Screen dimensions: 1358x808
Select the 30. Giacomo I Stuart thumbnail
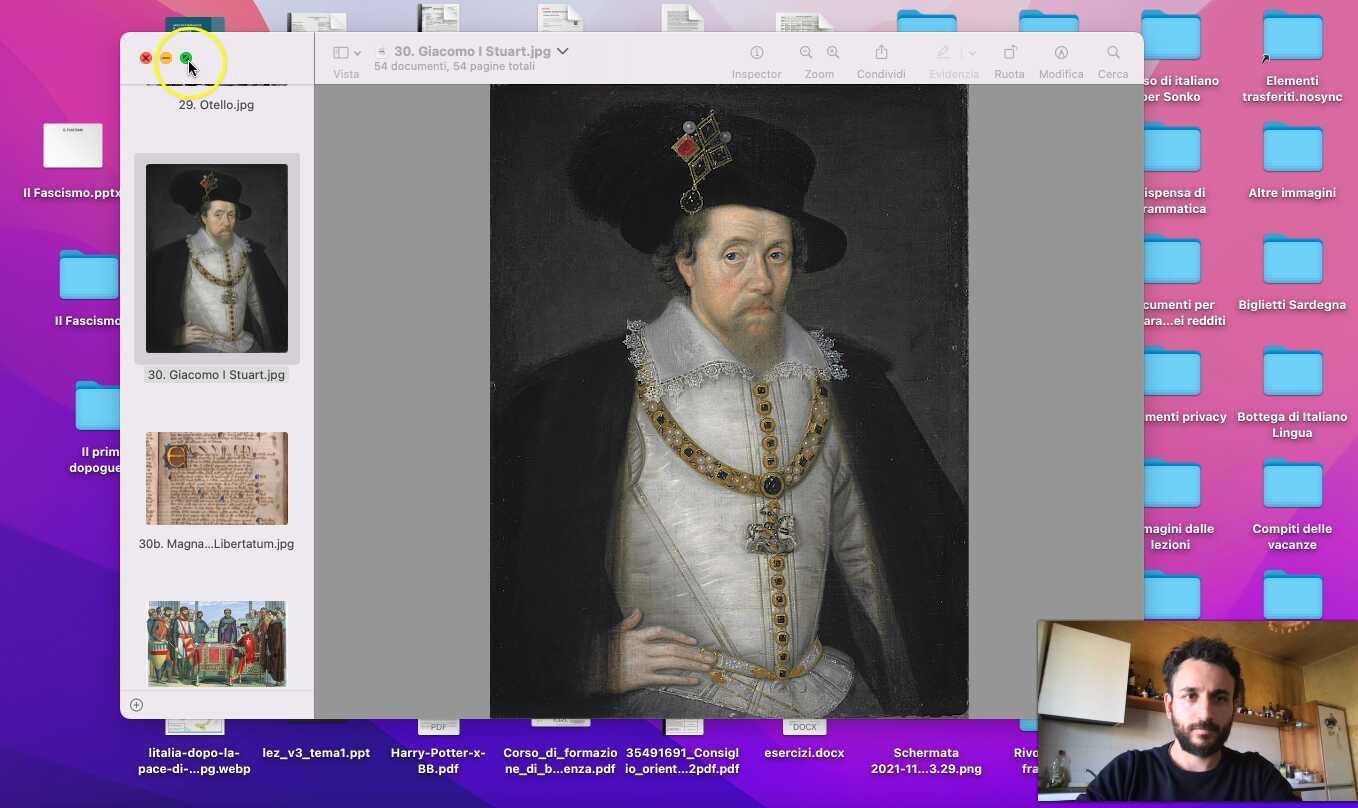click(217, 258)
